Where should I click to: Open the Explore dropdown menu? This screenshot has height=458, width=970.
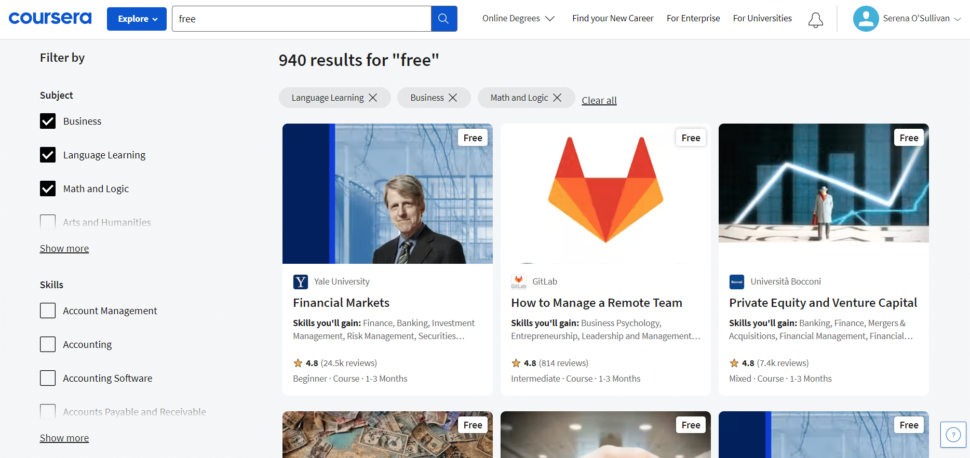click(x=137, y=19)
